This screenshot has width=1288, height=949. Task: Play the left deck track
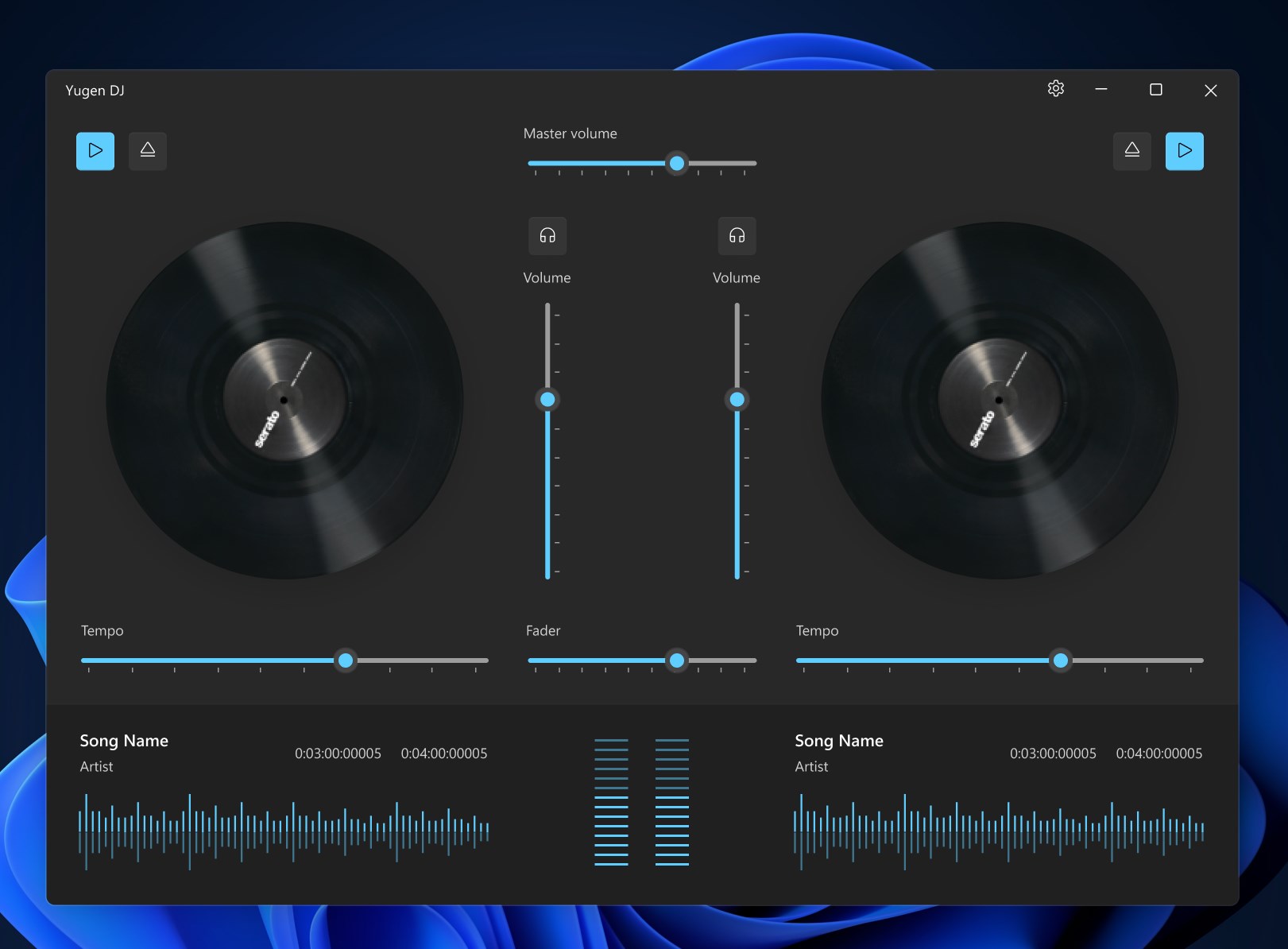point(95,151)
